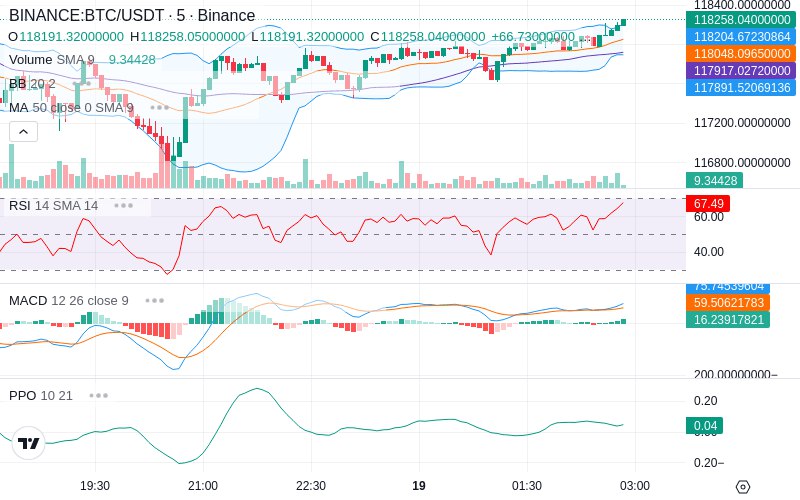Click the date 19 marker on time axis
The width and height of the screenshot is (800, 500).
(x=418, y=486)
